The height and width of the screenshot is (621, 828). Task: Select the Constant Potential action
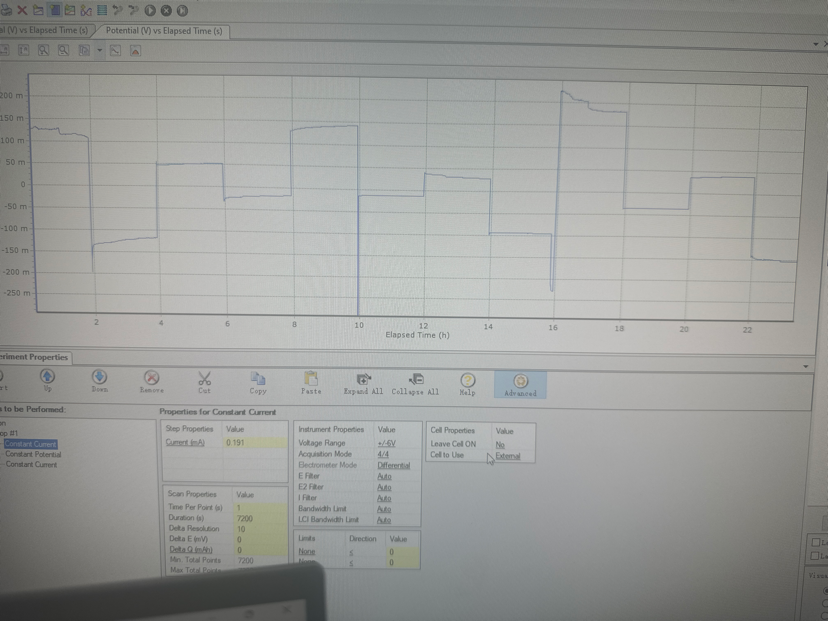[x=33, y=454]
